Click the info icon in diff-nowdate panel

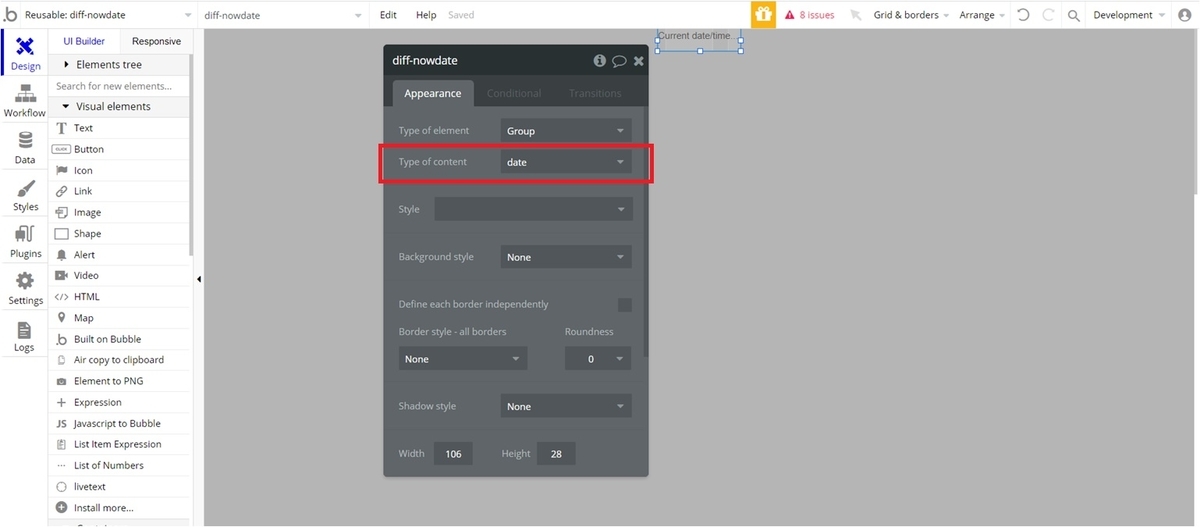[600, 60]
